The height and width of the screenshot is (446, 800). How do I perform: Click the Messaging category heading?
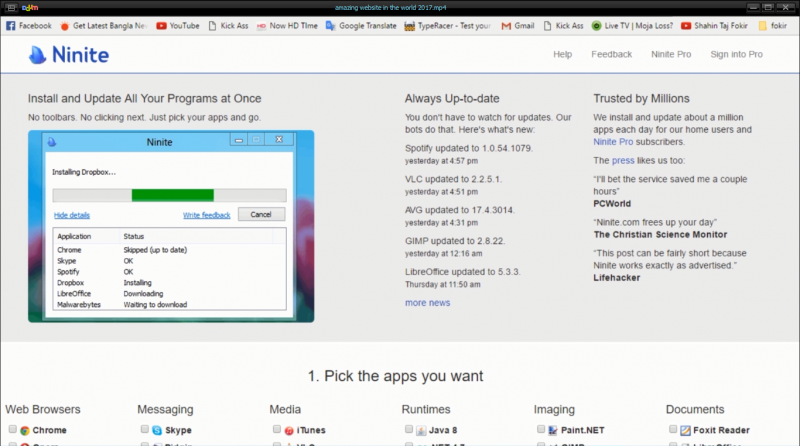point(165,409)
